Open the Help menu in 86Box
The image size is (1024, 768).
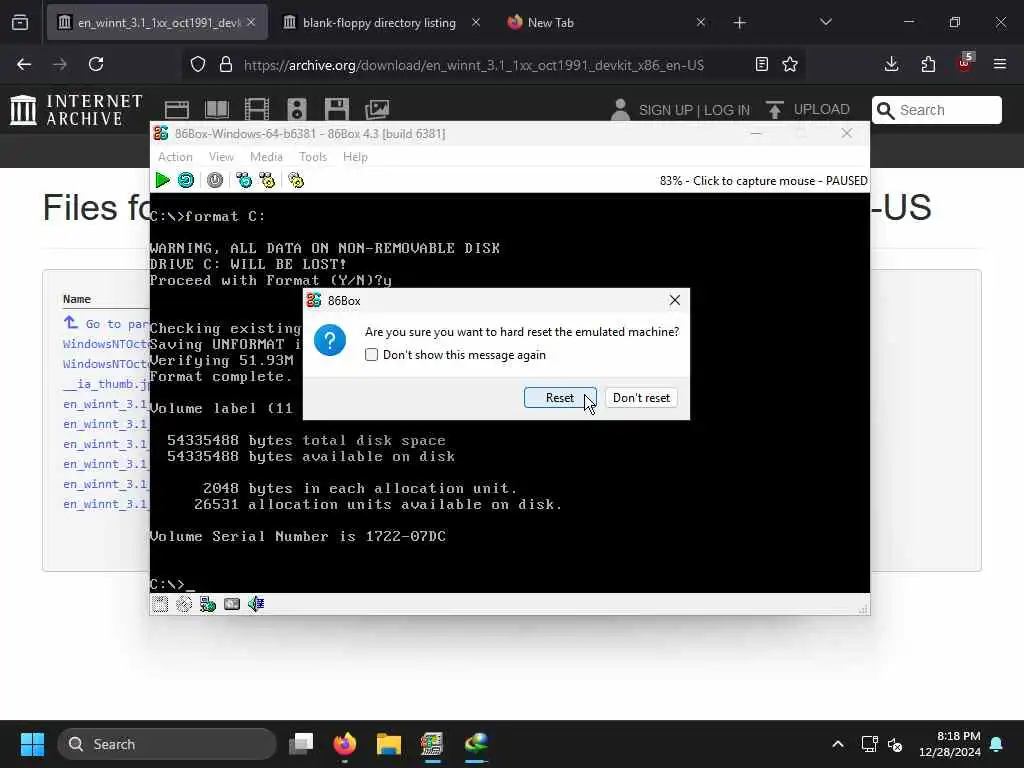[x=355, y=157]
